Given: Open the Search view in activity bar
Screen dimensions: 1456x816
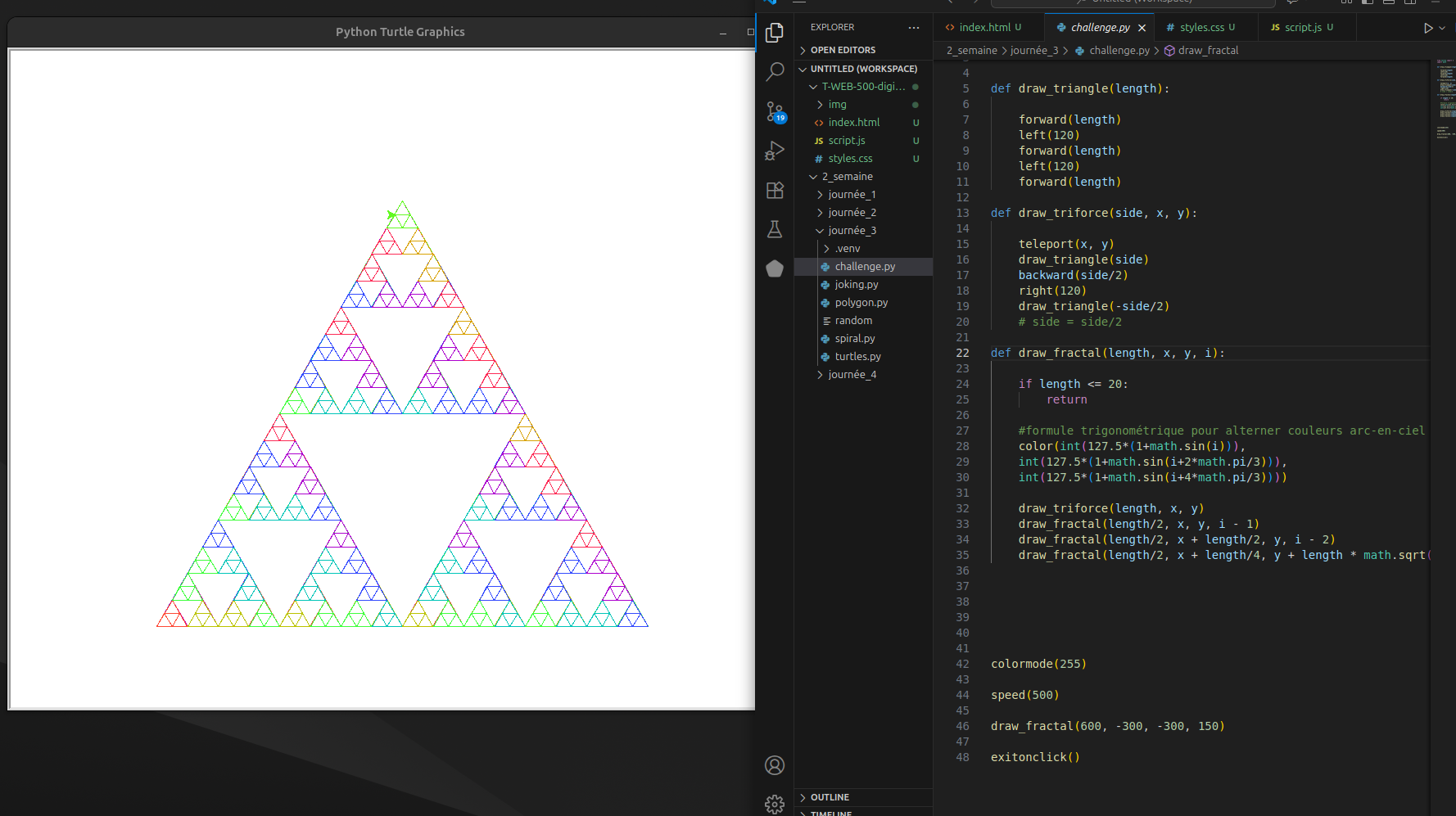Looking at the screenshot, I should pos(775,72).
